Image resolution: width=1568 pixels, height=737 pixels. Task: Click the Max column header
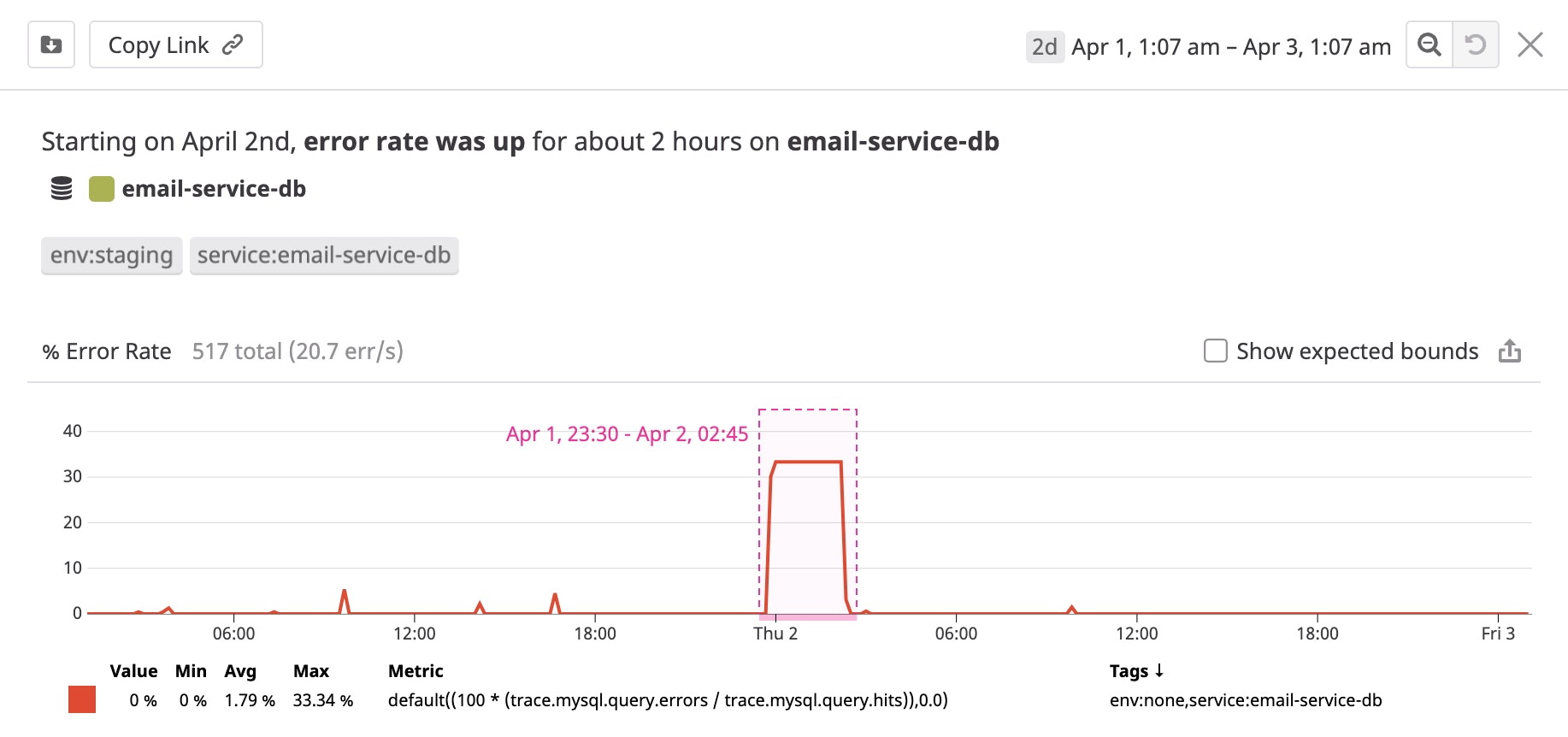point(311,671)
